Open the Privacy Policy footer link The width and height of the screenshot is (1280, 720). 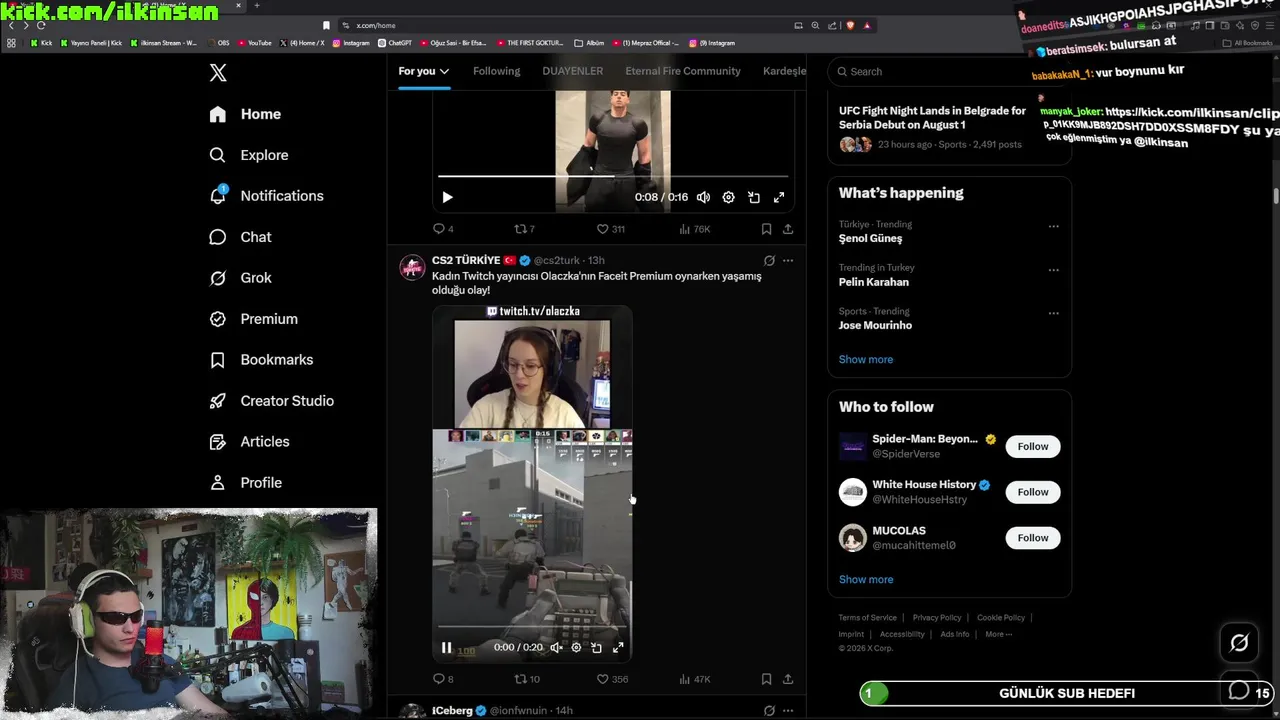(x=937, y=618)
